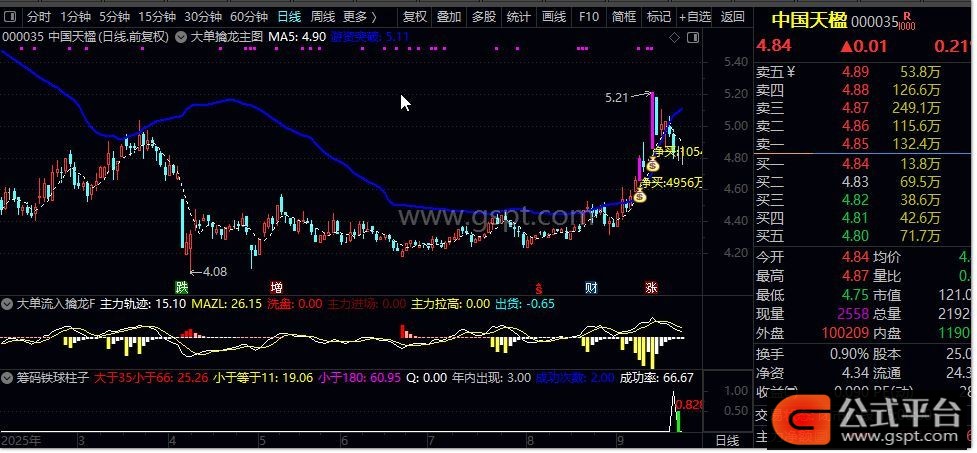The width and height of the screenshot is (977, 453).
Task: Click the red 涨 event marker
Action: pos(651,287)
